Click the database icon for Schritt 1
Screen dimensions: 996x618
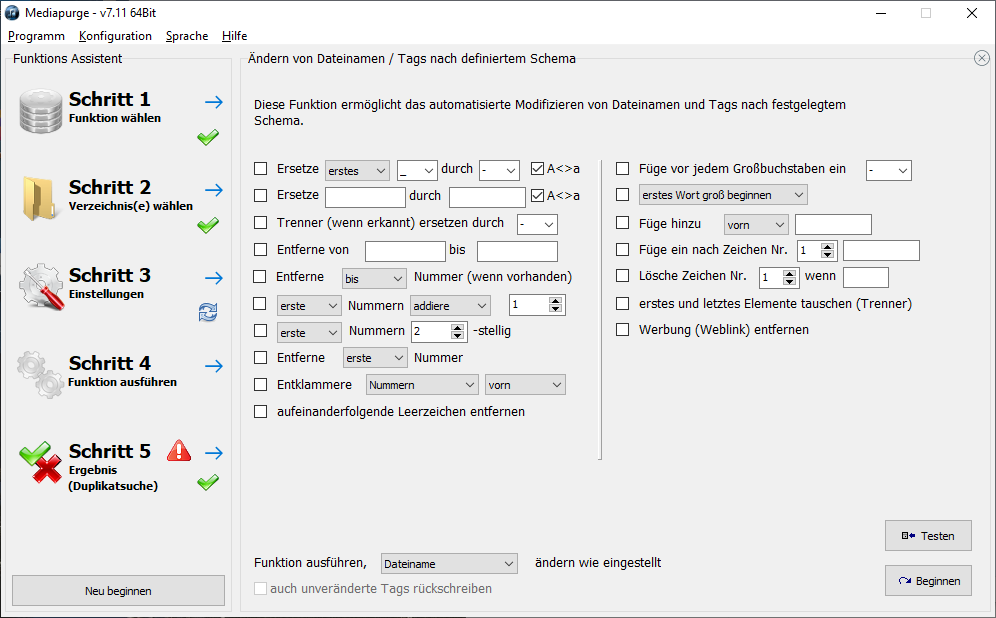41,111
